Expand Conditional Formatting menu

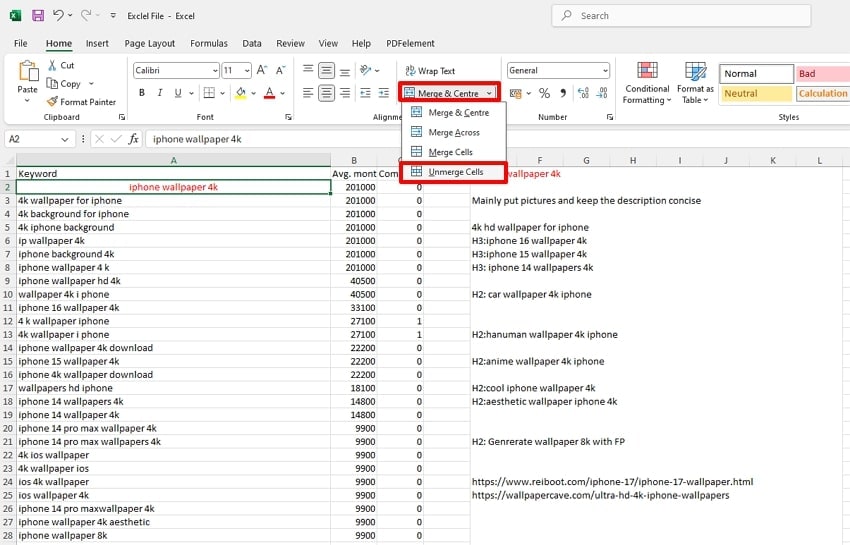point(647,82)
